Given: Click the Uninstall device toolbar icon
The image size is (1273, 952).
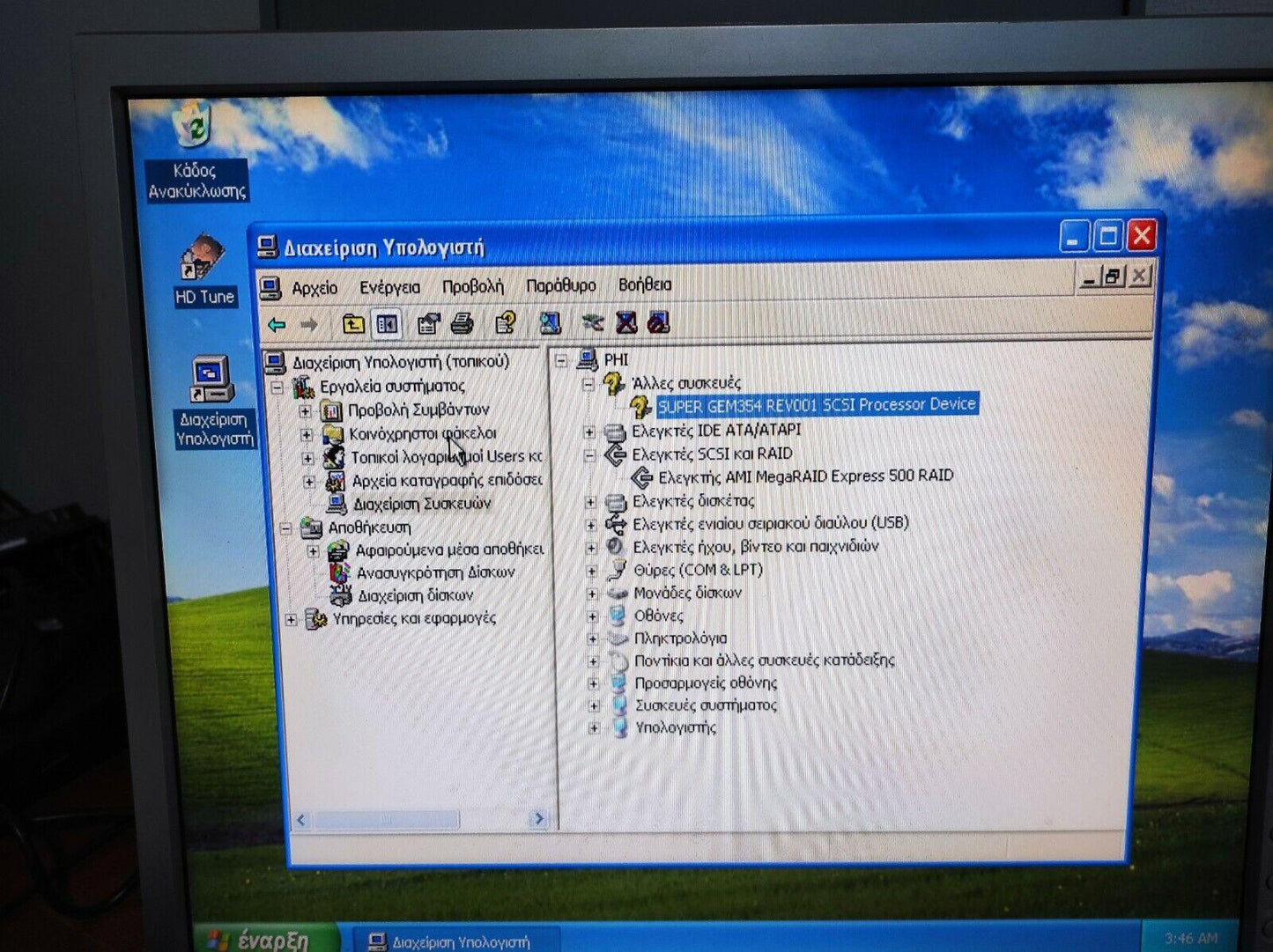Looking at the screenshot, I should coord(625,323).
